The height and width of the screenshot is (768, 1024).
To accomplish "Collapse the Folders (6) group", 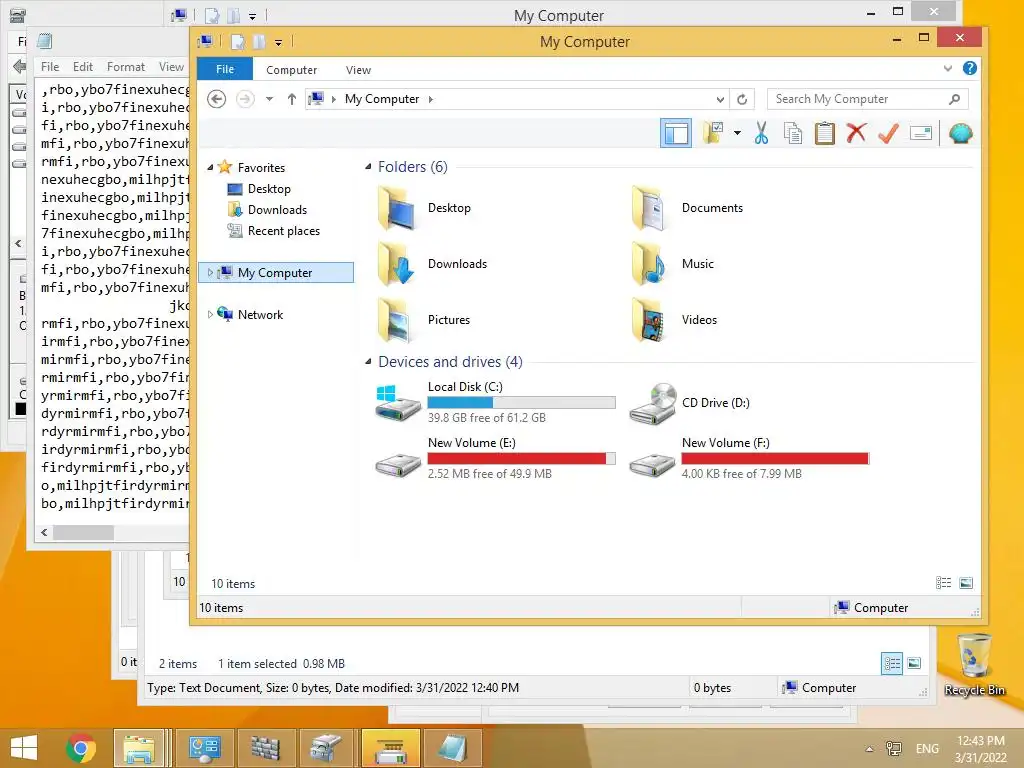I will click(x=368, y=167).
